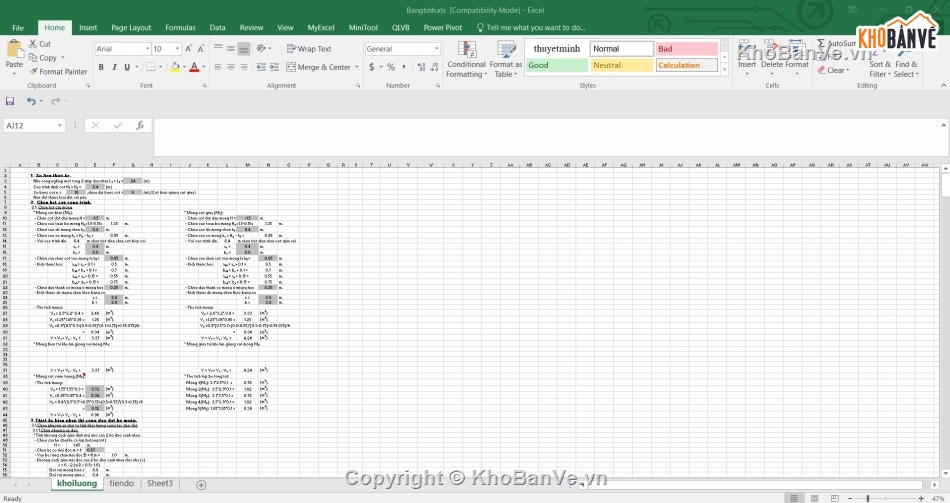Set Top Align for cells

click(x=218, y=48)
